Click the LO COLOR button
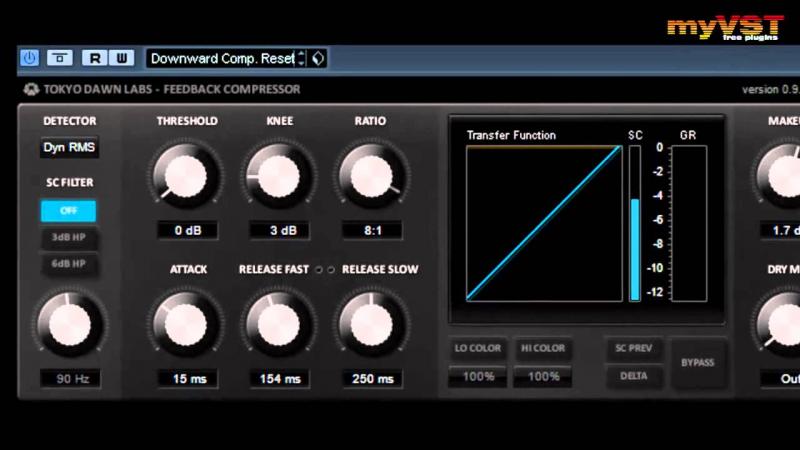800x450 pixels. pos(478,348)
